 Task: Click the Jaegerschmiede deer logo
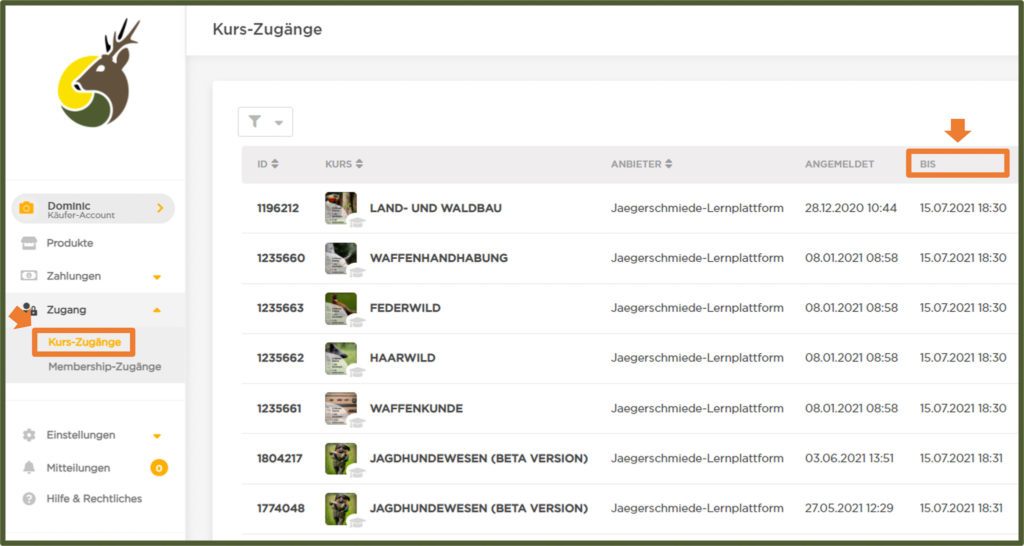pyautogui.click(x=99, y=73)
